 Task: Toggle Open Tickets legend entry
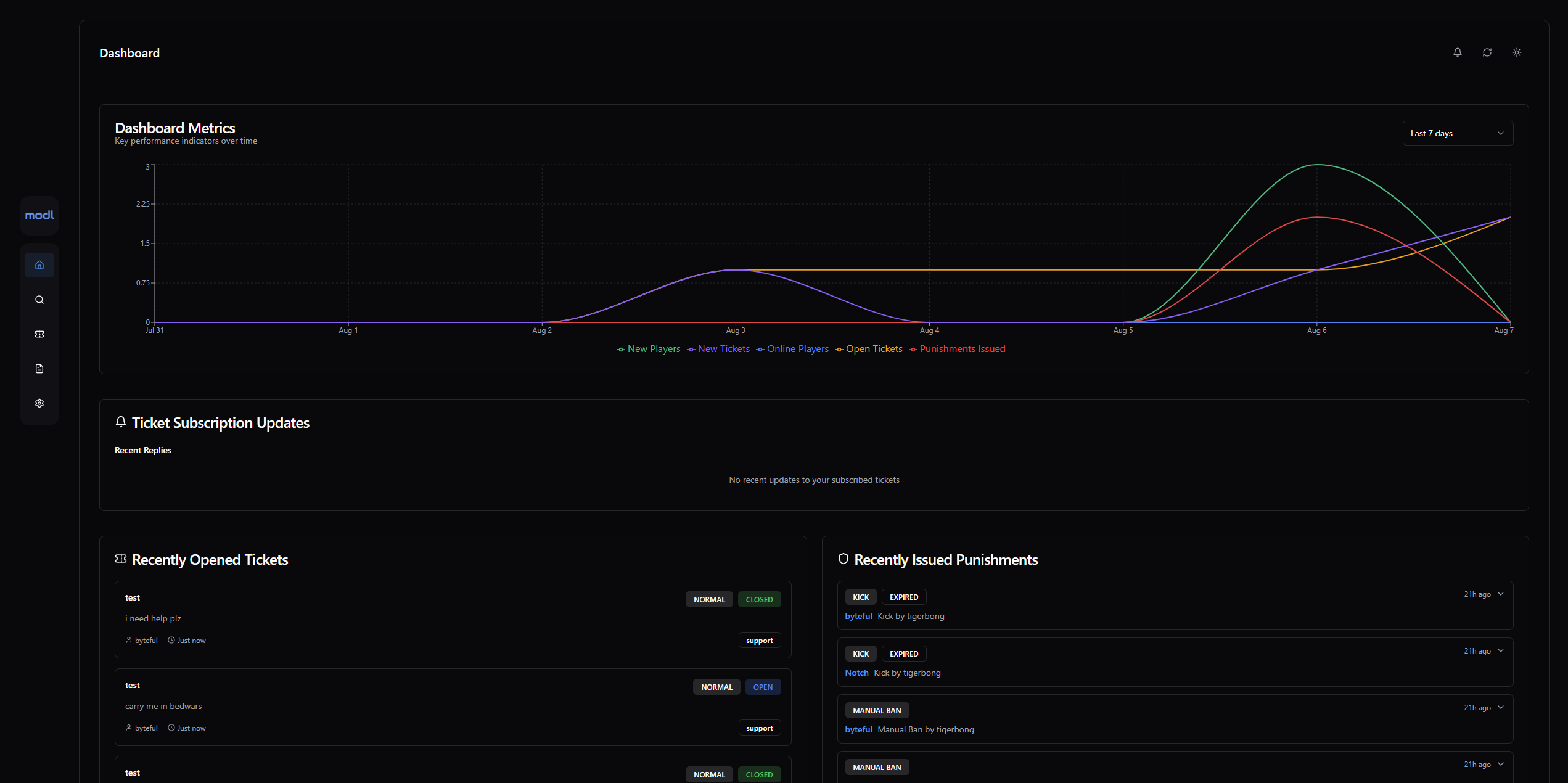[869, 349]
